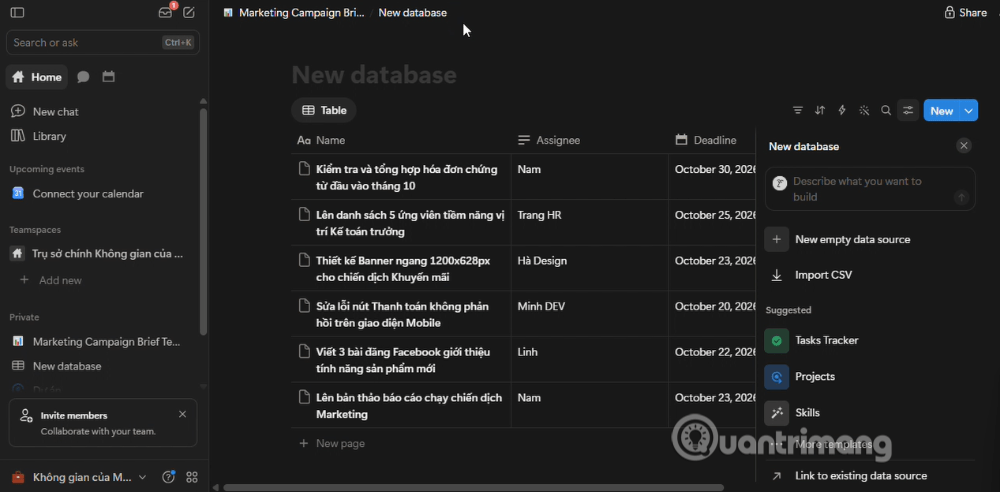This screenshot has height=492, width=1000.
Task: Open help question mark icon
Action: coord(168,477)
